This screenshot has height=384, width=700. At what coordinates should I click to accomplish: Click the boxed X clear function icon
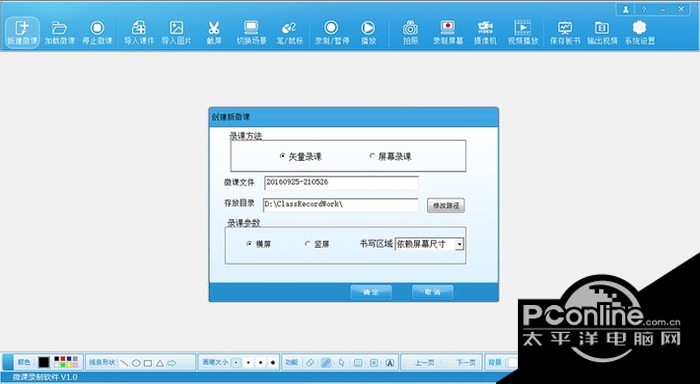[x=374, y=363]
